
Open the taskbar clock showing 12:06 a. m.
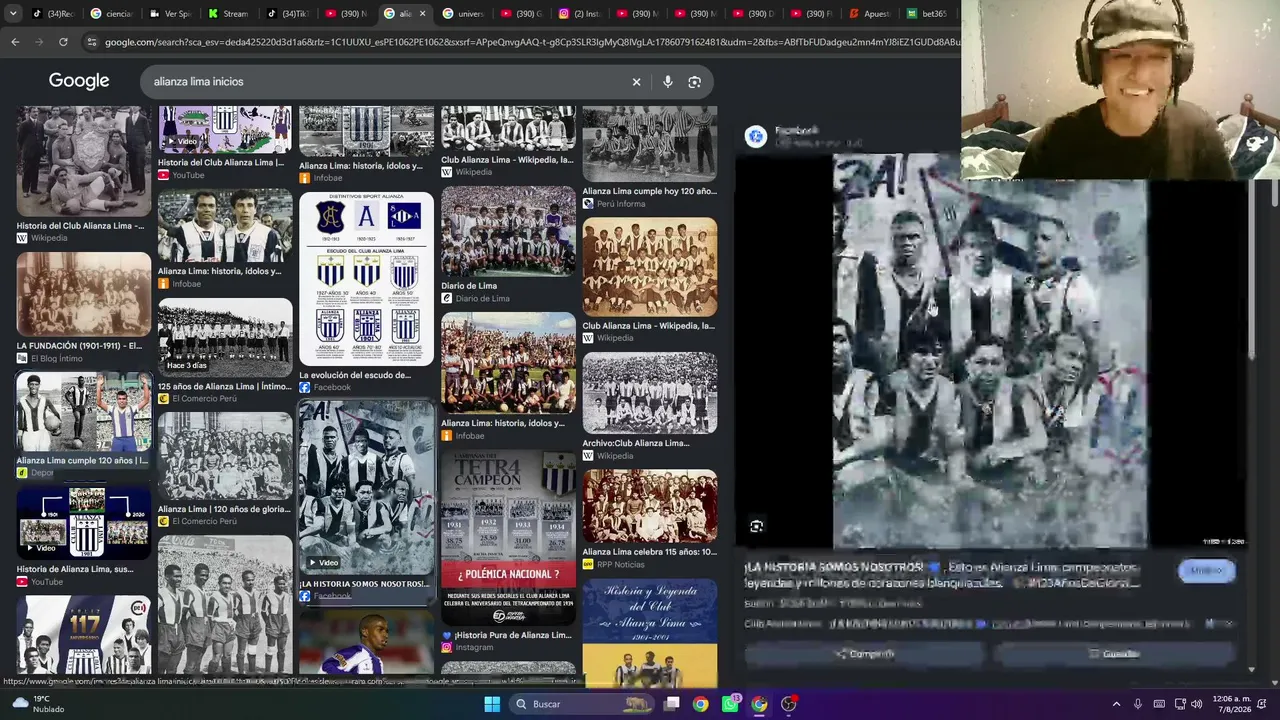coord(1230,704)
